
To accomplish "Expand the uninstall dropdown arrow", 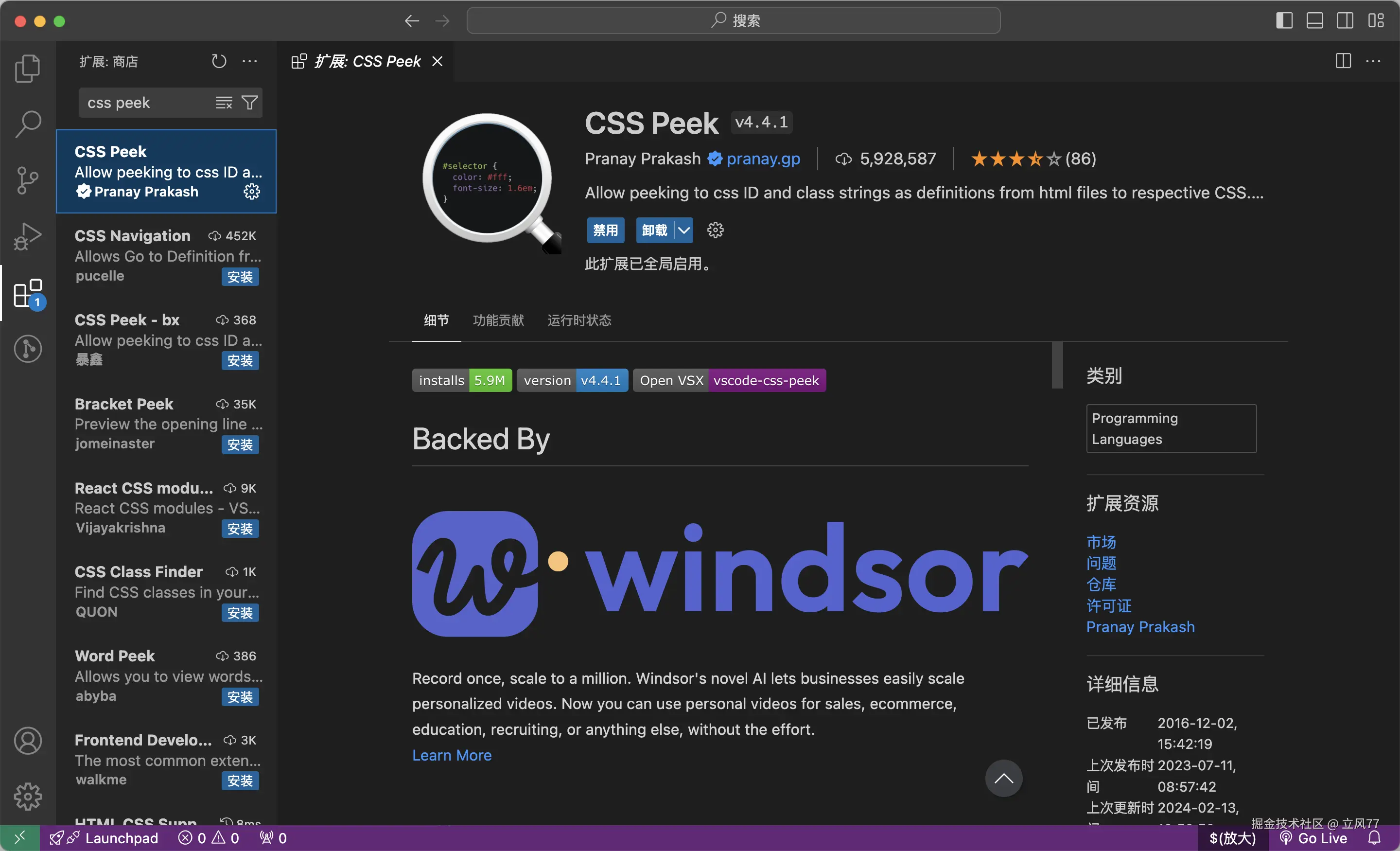I will click(683, 230).
